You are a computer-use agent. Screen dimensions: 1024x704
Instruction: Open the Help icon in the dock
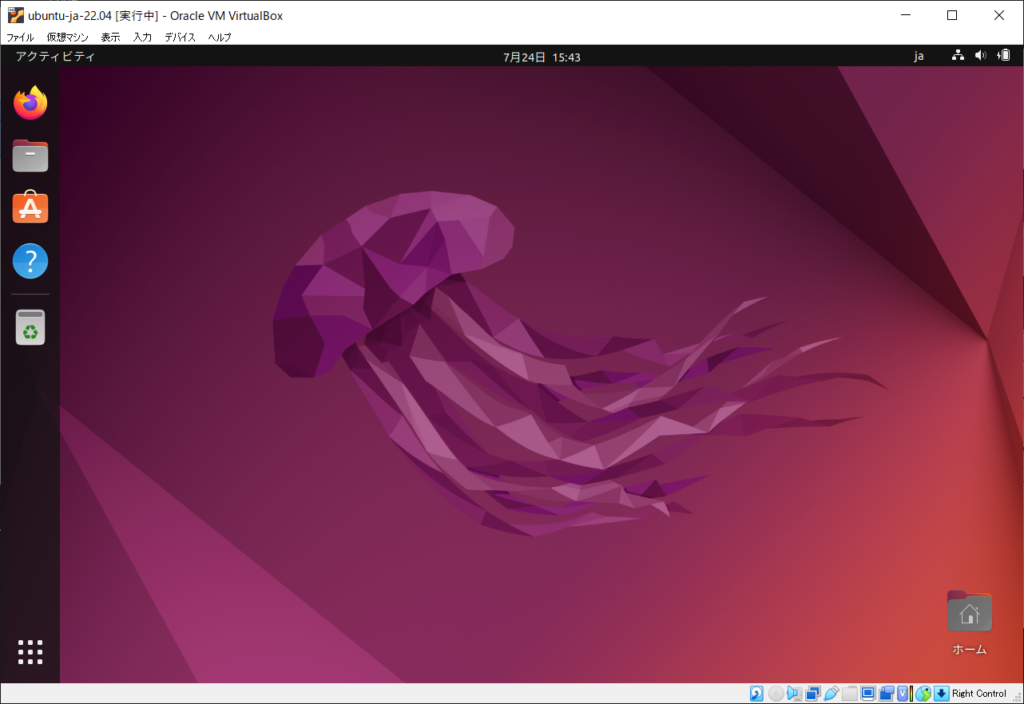coord(30,261)
